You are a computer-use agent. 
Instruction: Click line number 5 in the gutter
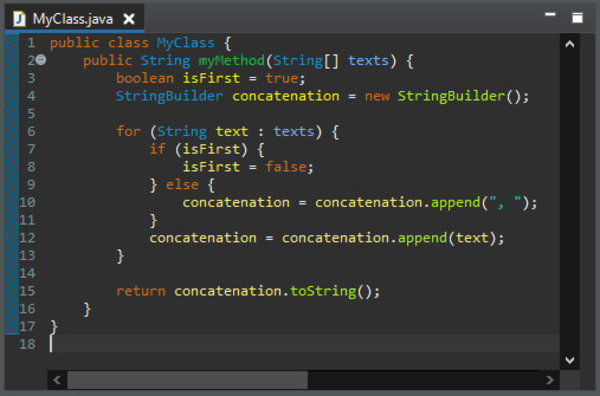coord(31,114)
